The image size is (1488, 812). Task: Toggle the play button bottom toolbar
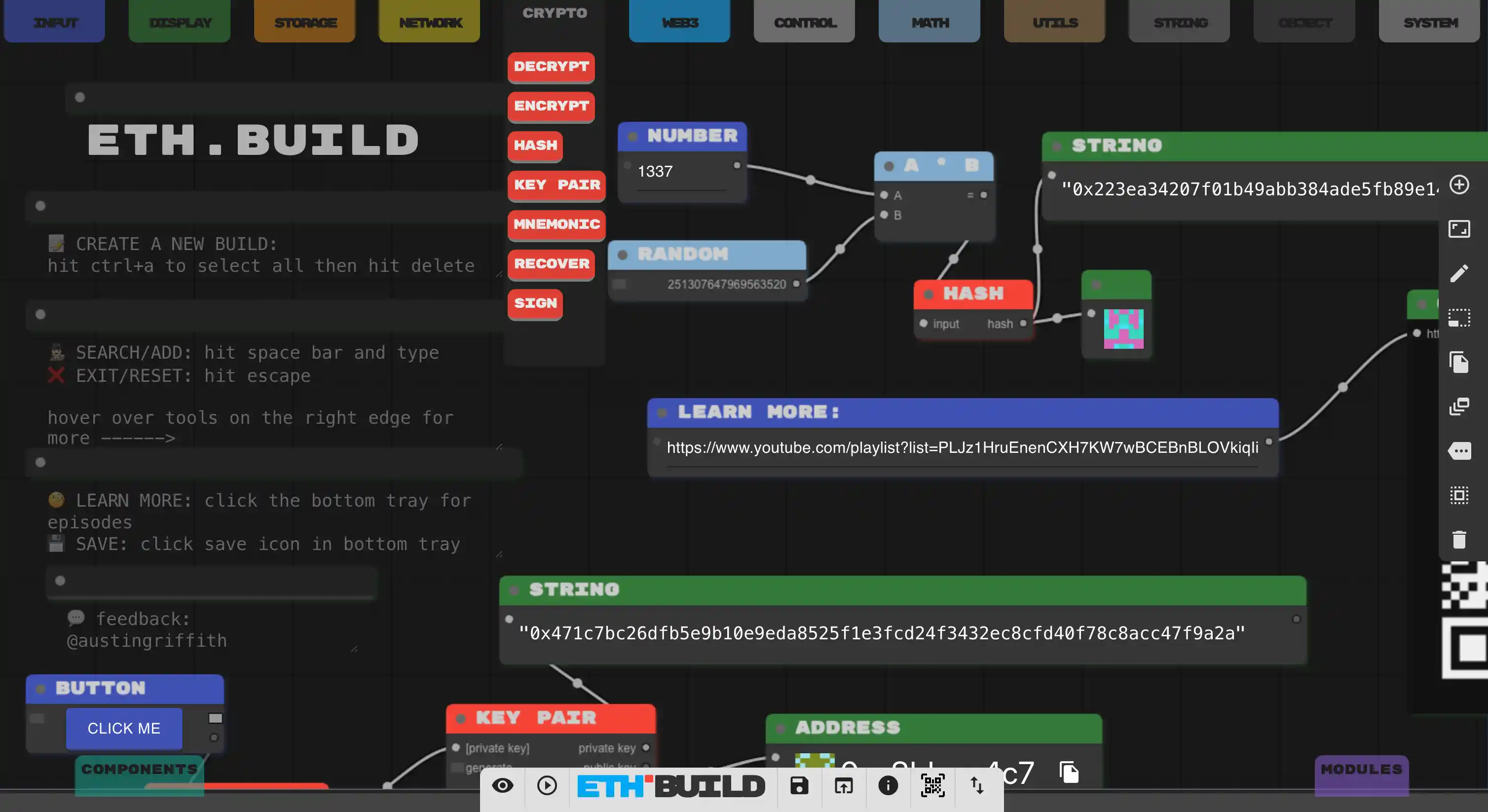[546, 786]
